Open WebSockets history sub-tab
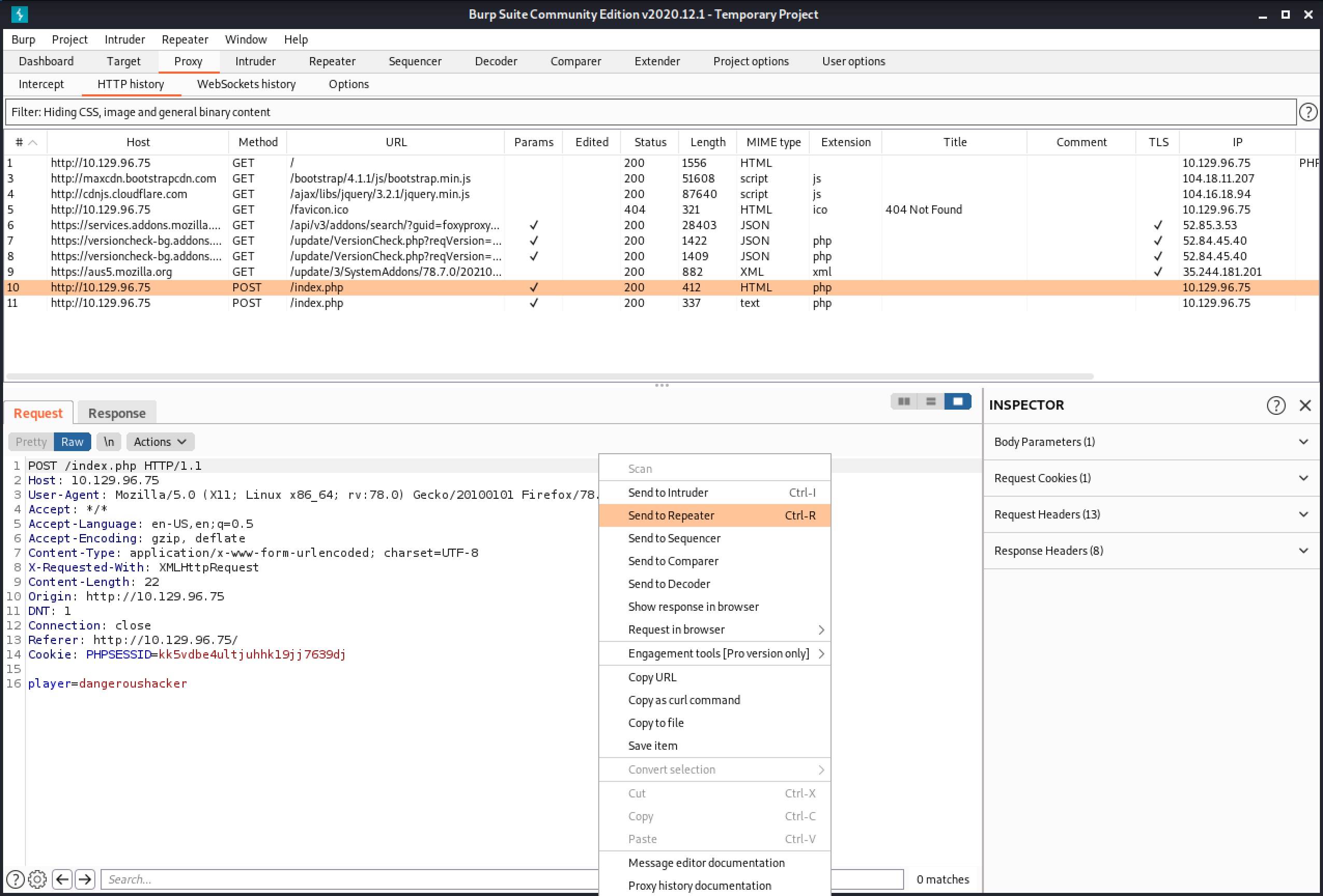This screenshot has height=896, width=1323. [x=246, y=84]
